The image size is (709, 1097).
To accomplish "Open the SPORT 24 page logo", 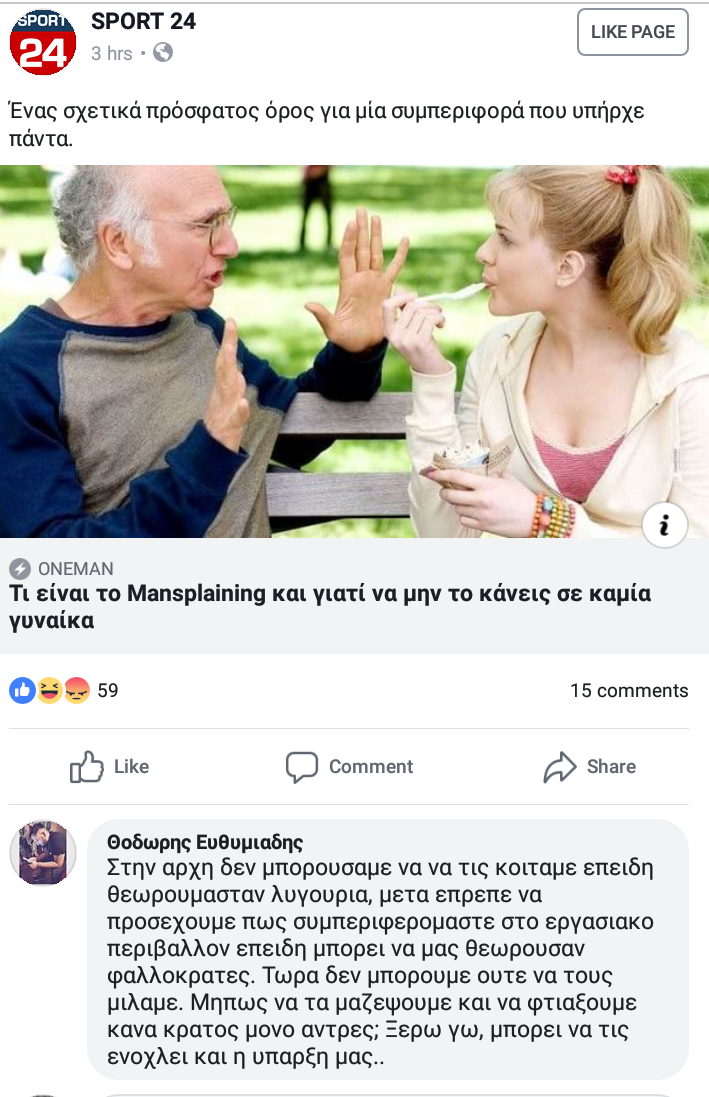I will 43,42.
